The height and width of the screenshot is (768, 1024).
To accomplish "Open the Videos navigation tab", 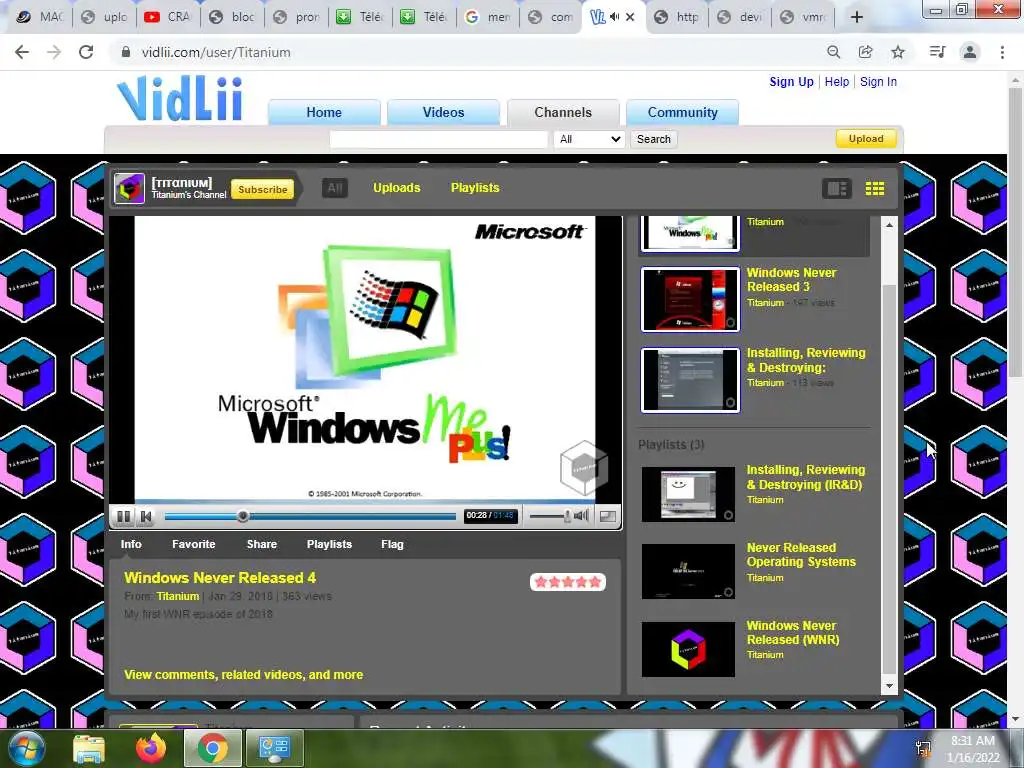I will click(x=443, y=112).
